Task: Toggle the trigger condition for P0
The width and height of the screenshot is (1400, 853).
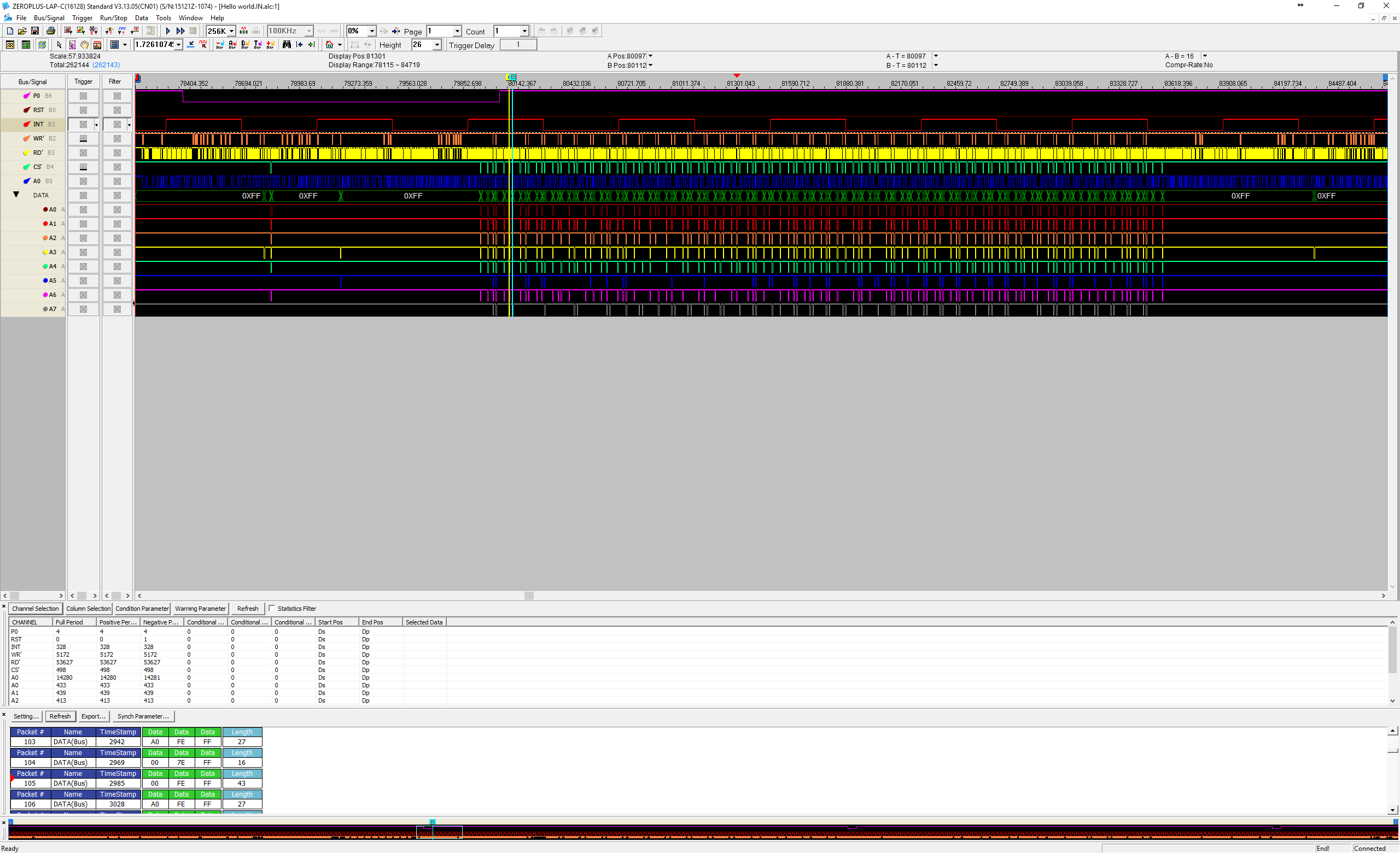Action: 83,96
